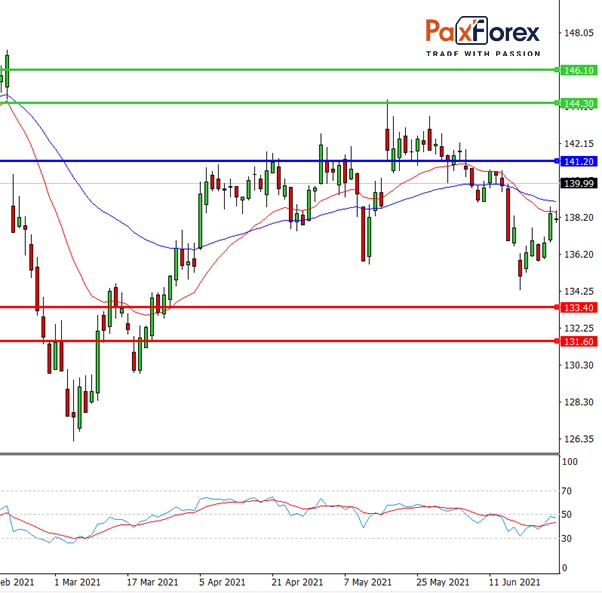The image size is (602, 593).
Task: Click the 126.35 price axis value
Action: click(x=578, y=439)
